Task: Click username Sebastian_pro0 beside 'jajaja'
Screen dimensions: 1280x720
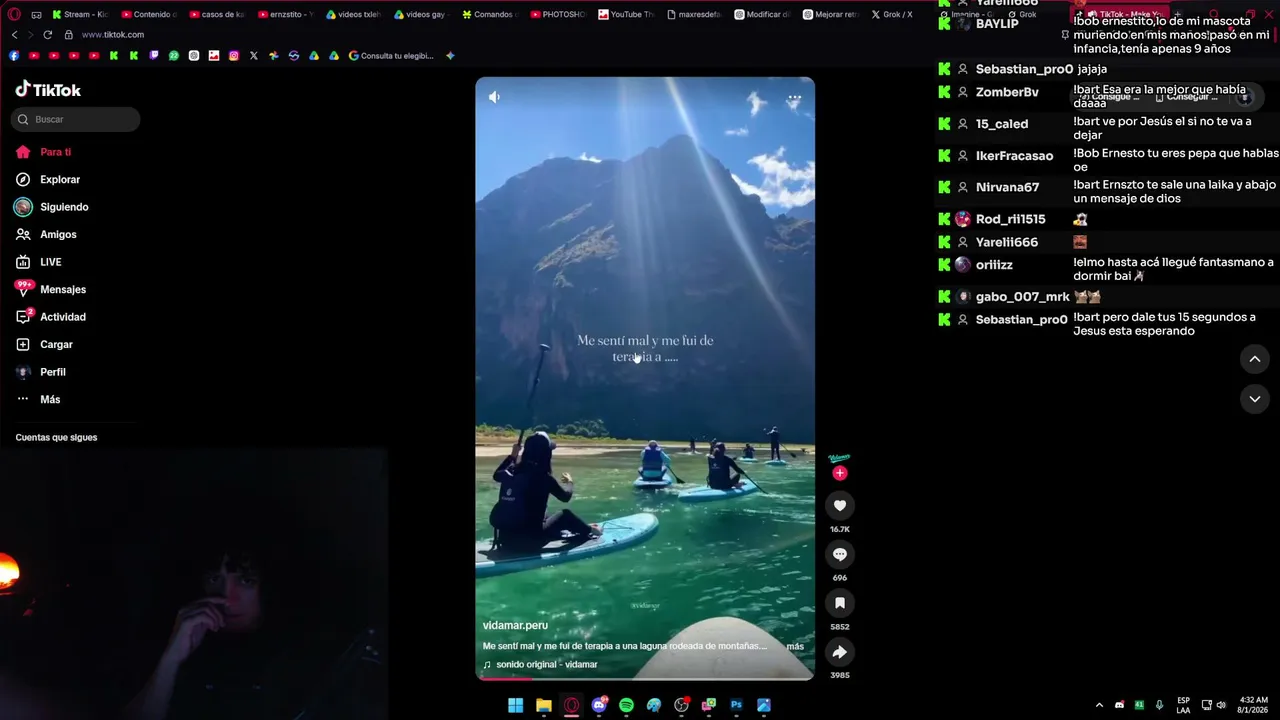Action: (1024, 70)
